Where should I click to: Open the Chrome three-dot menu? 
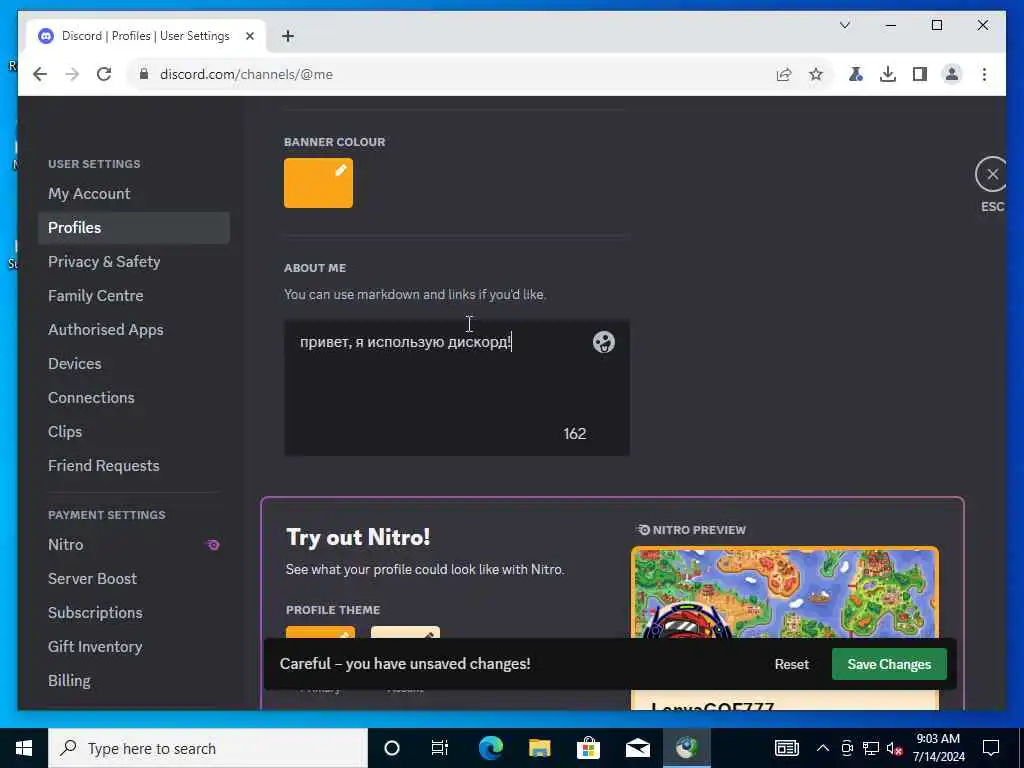click(x=984, y=74)
